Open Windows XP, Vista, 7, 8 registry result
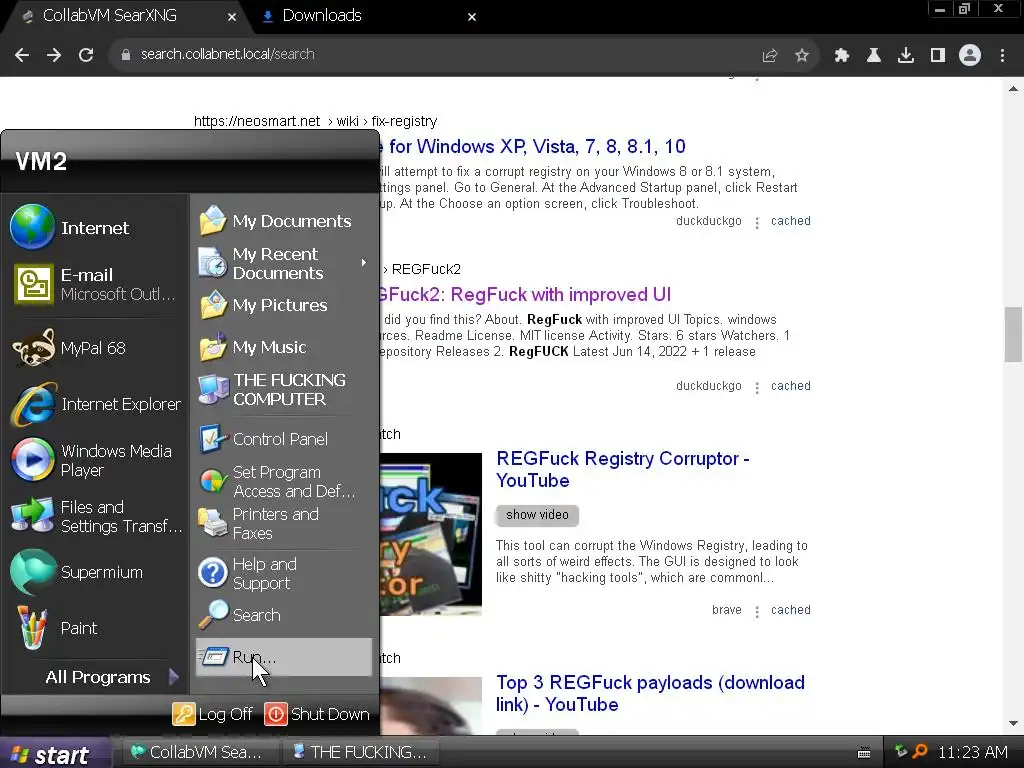This screenshot has width=1024, height=768. click(532, 146)
